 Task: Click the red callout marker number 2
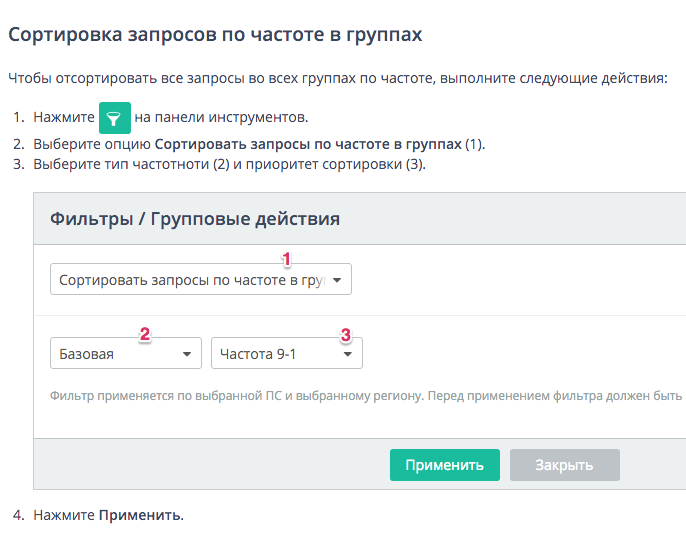(145, 335)
